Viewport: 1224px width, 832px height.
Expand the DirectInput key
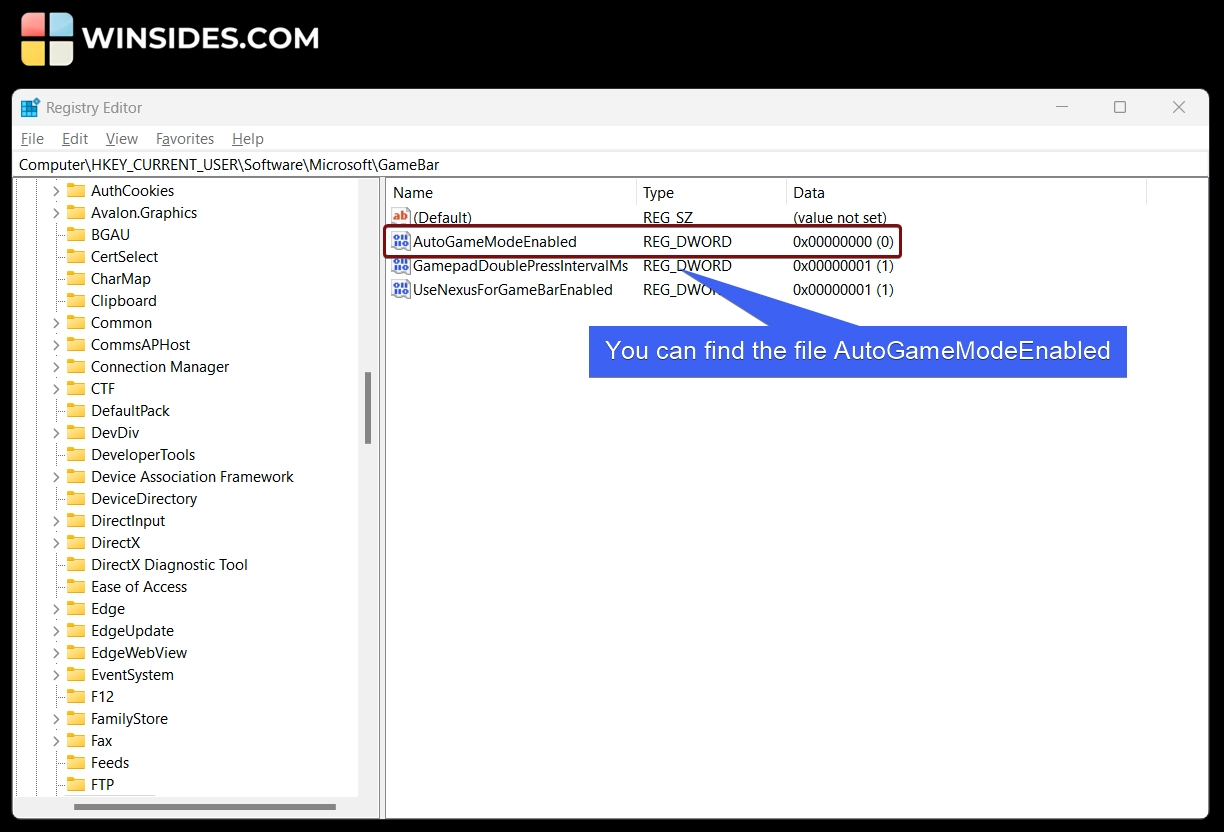point(56,521)
